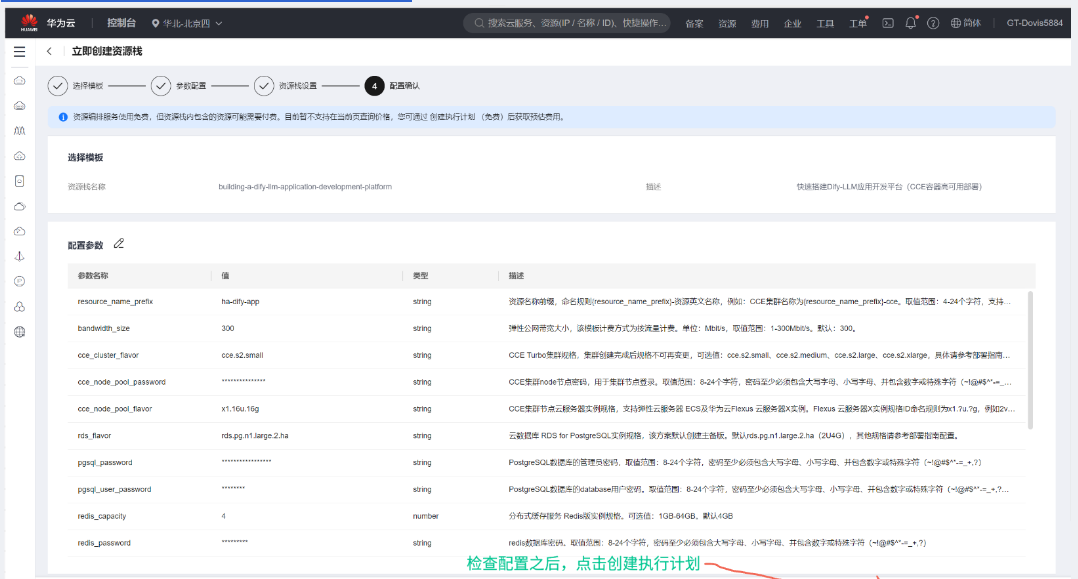The width and height of the screenshot is (1078, 579).
Task: Open the 简体 language selector
Action: pos(966,23)
